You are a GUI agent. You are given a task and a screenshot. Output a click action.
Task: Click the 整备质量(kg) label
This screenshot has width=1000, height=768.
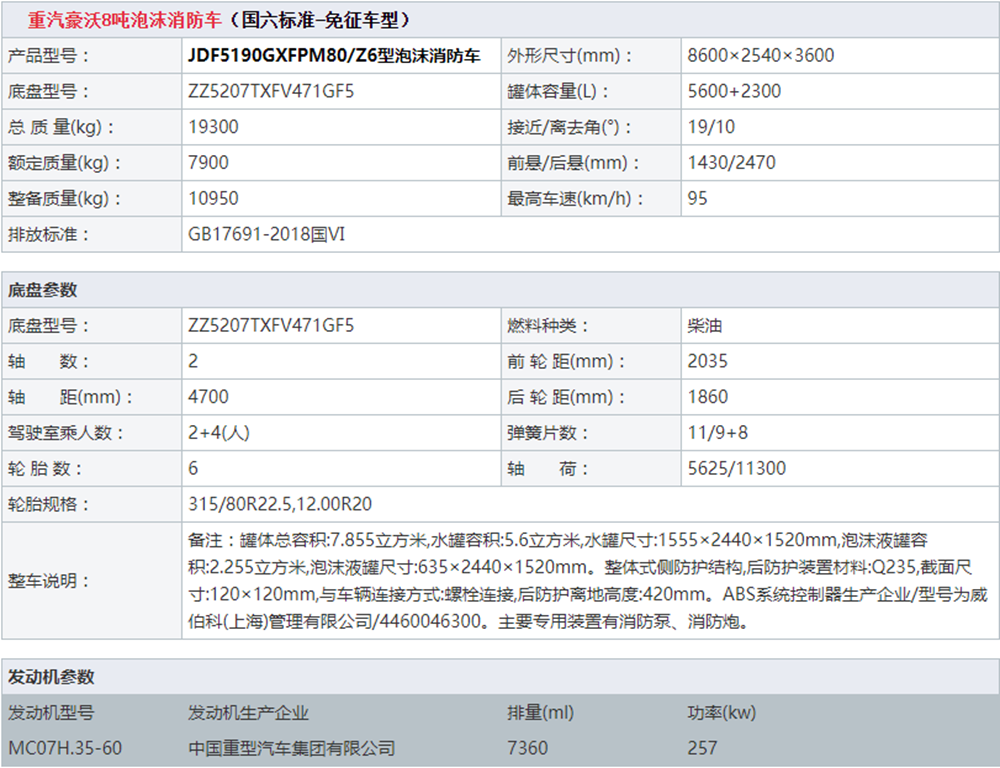[64, 199]
